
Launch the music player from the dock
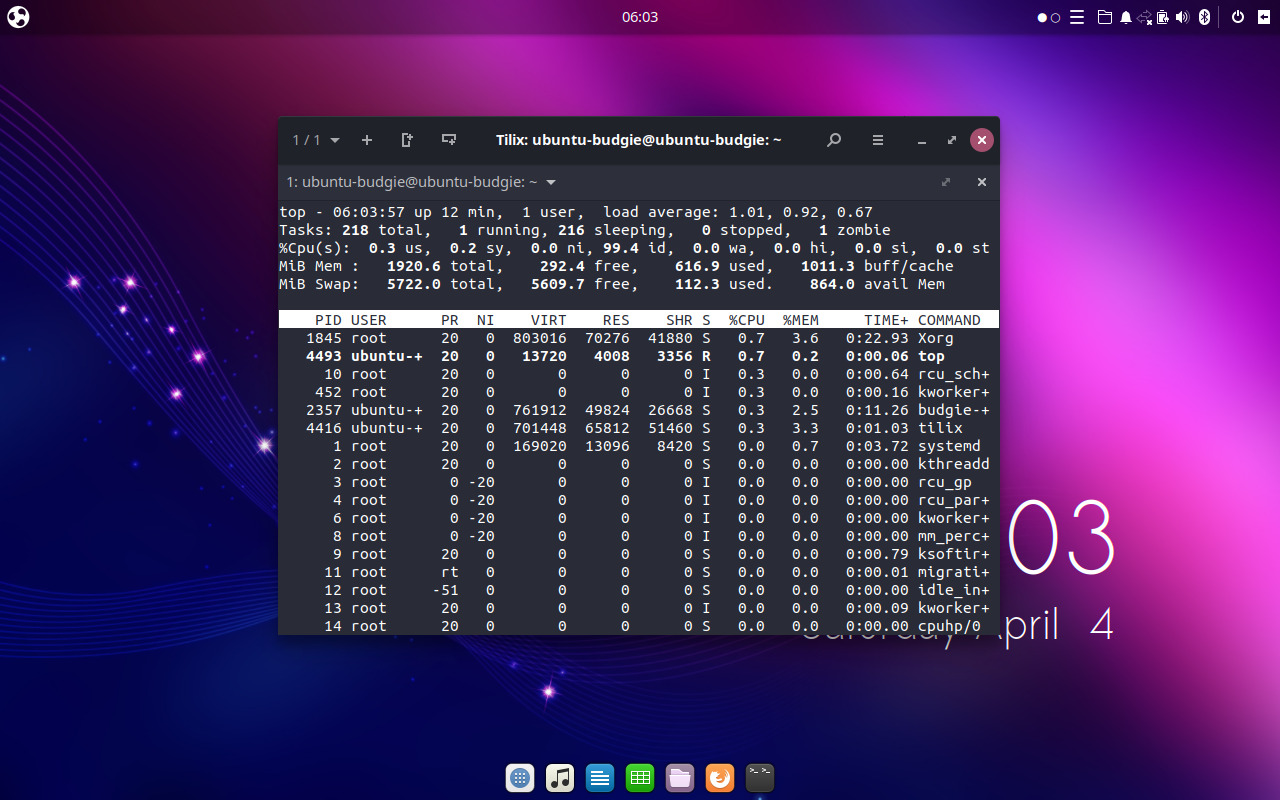(x=560, y=777)
